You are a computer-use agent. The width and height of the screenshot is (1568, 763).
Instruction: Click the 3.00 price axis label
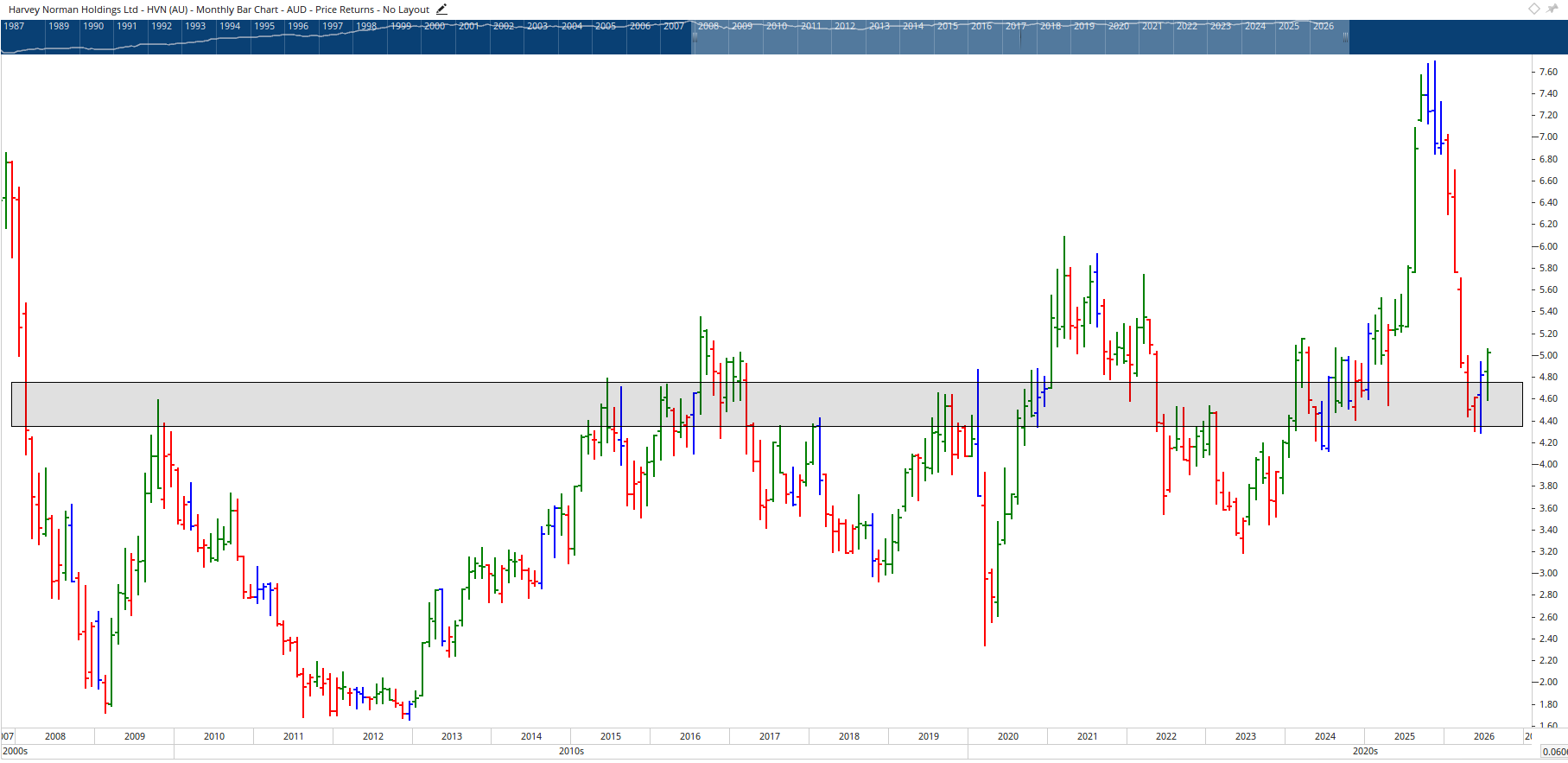[1548, 573]
